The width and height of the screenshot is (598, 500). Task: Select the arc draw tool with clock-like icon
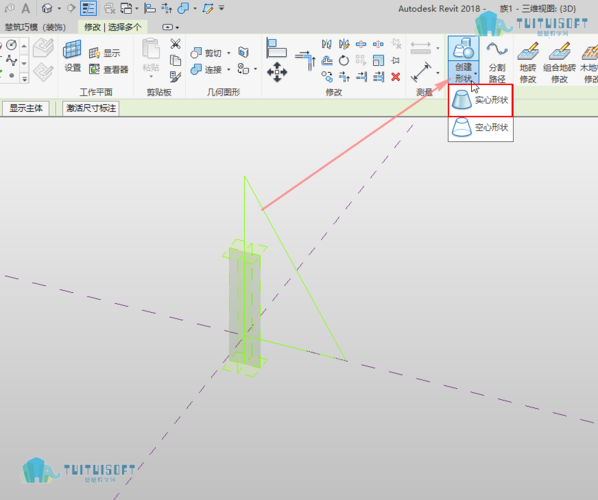(x=11, y=45)
